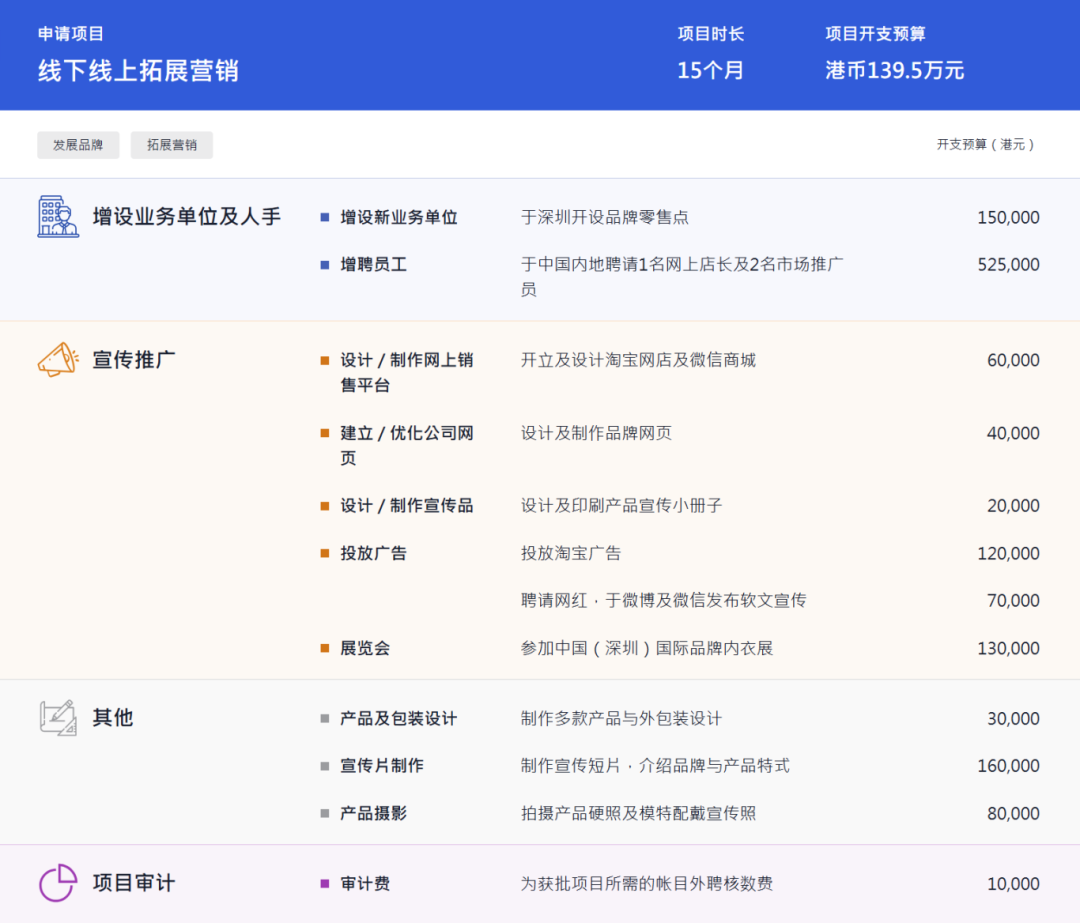Click description 于深圳开设品牌零售点
This screenshot has height=923, width=1080.
pos(605,218)
